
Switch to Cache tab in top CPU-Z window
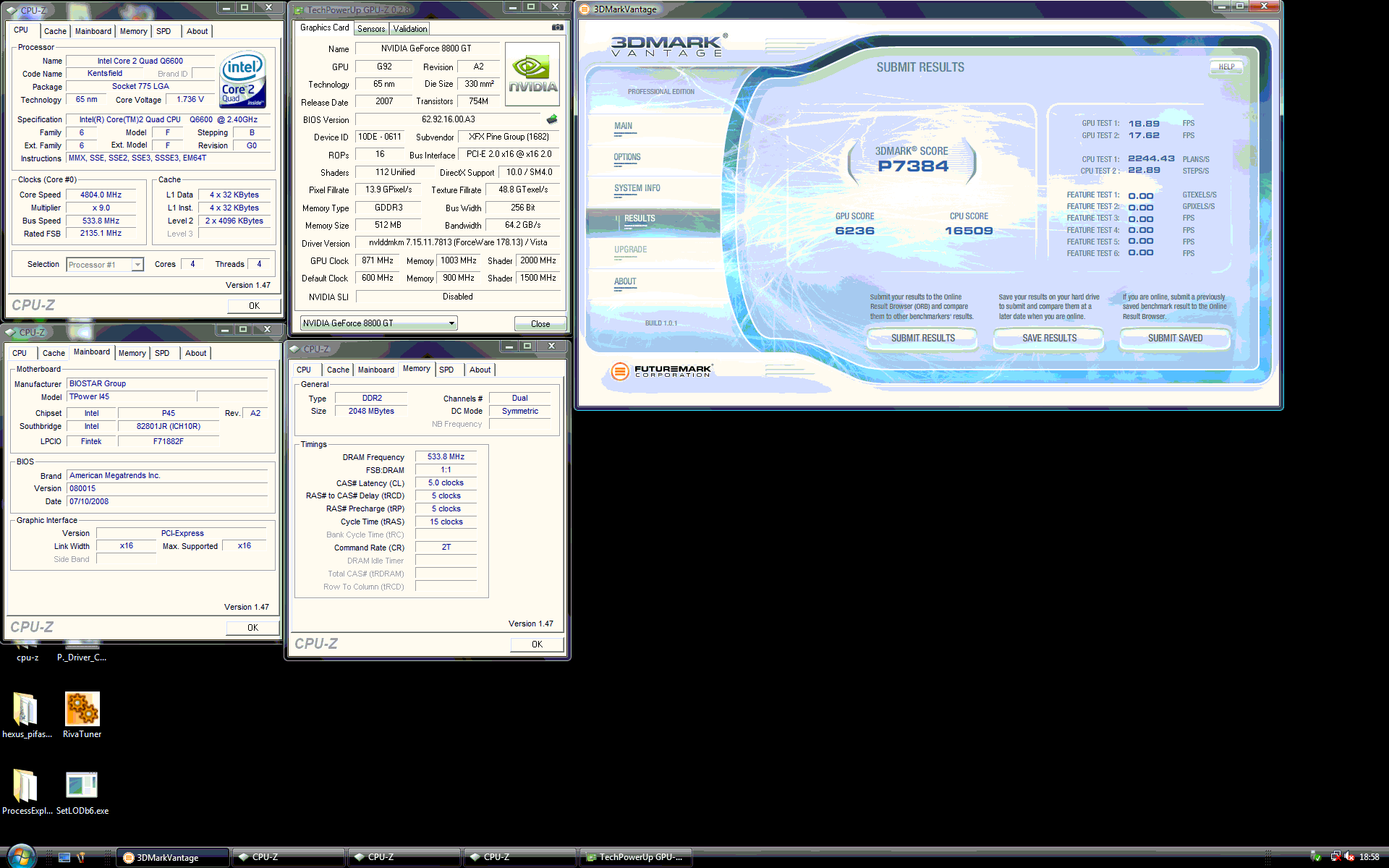55,31
